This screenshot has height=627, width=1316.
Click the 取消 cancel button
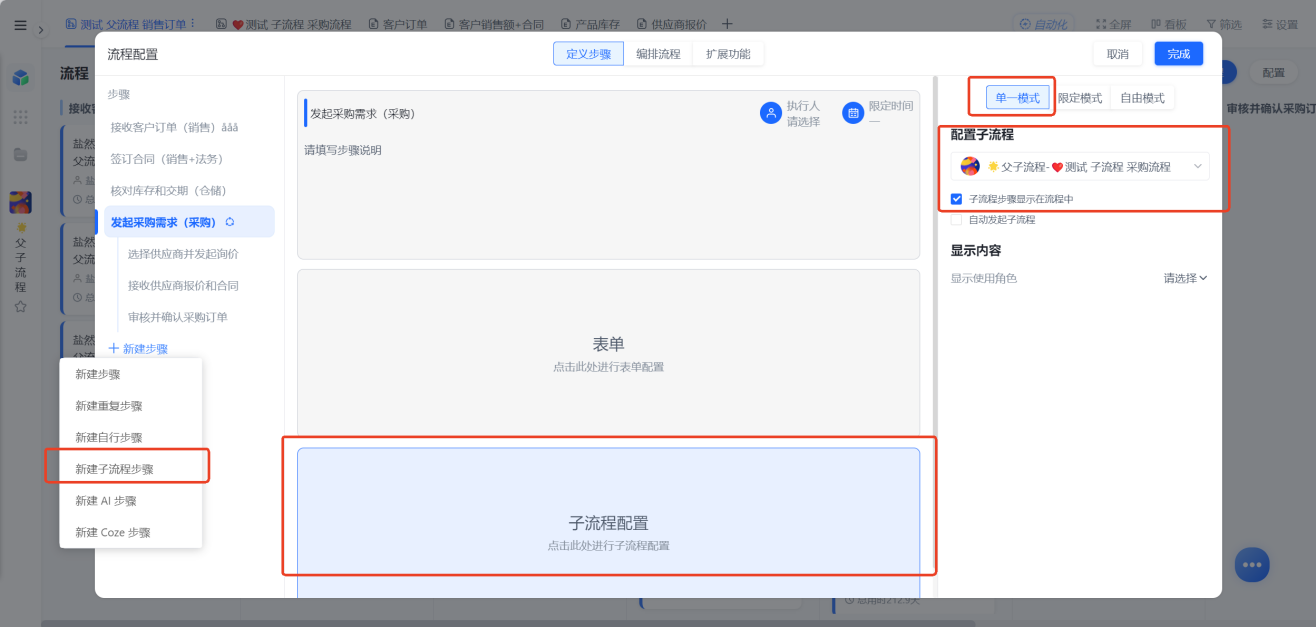[x=1118, y=54]
